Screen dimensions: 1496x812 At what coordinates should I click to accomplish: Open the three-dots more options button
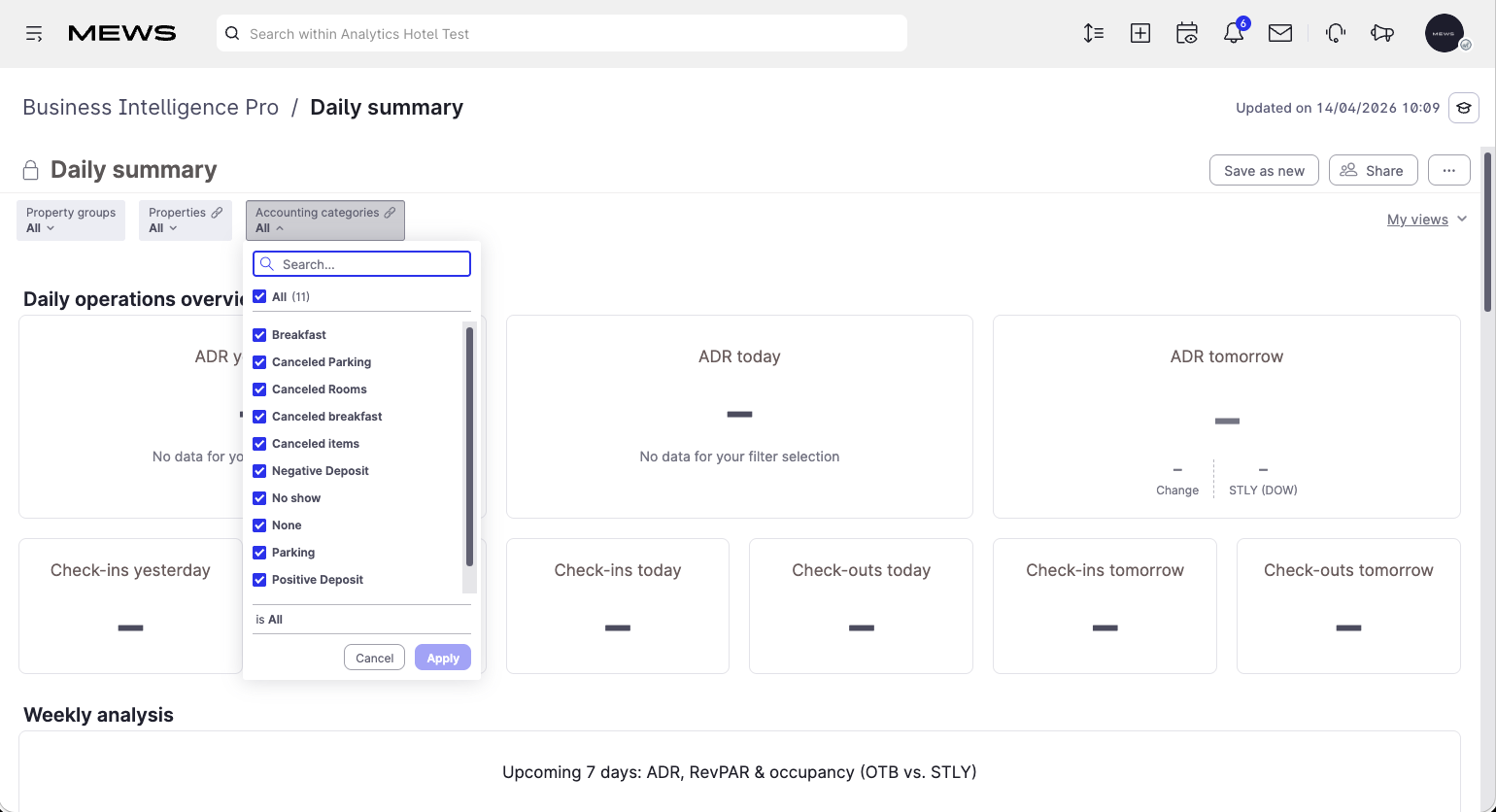(1449, 170)
